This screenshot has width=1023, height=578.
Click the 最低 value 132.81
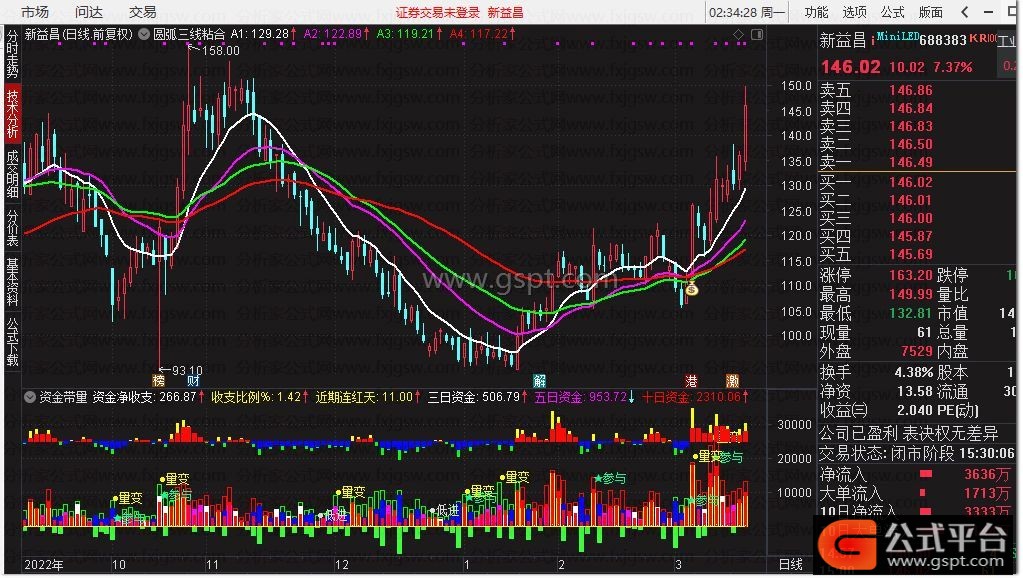911,313
